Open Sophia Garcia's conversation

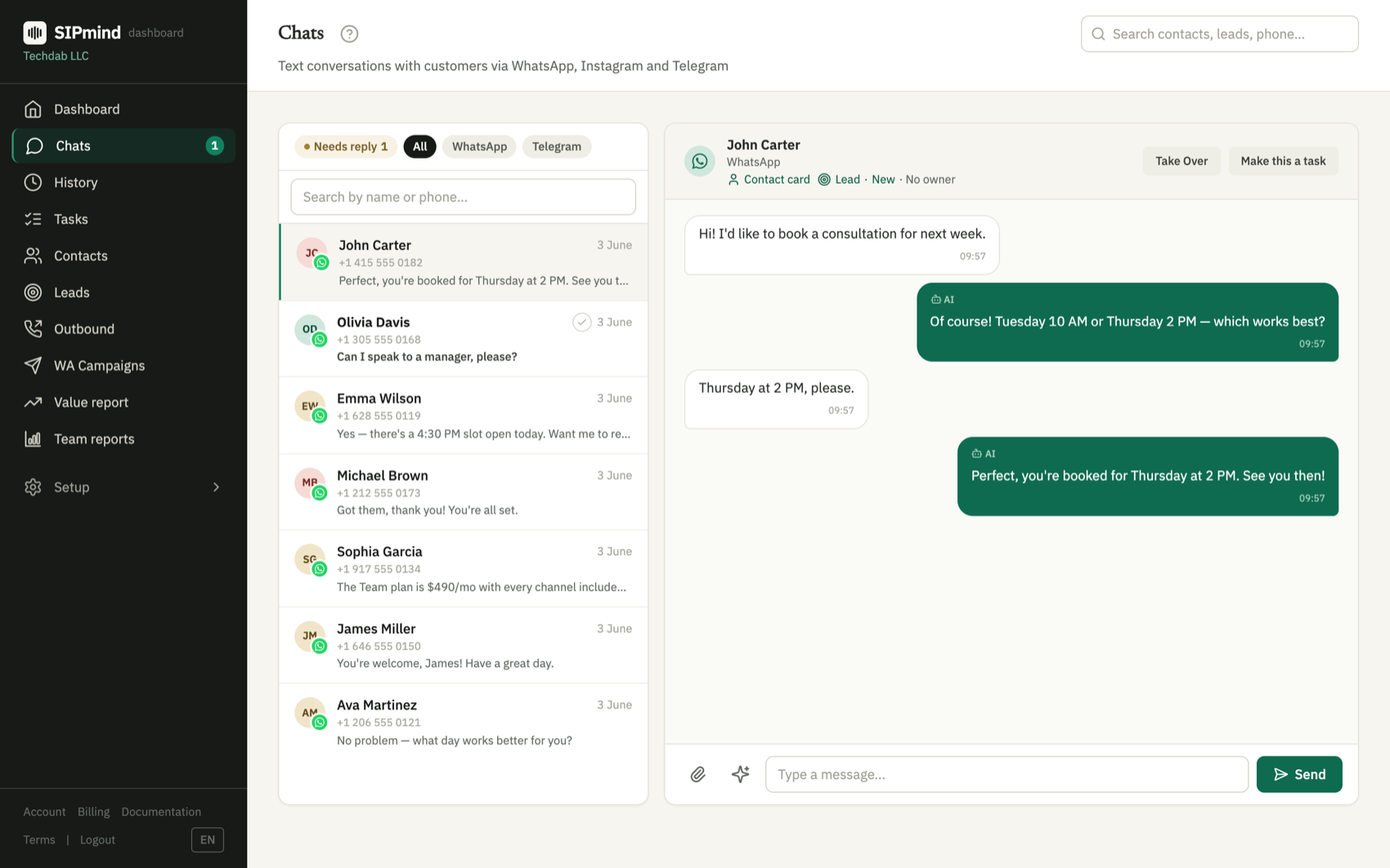coord(463,569)
